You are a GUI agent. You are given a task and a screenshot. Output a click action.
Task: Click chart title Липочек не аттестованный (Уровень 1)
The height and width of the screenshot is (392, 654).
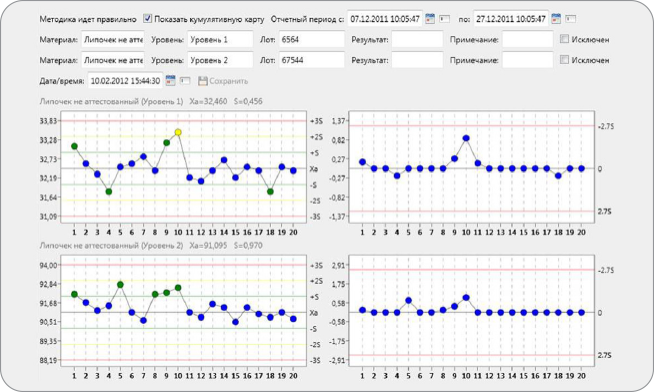111,101
